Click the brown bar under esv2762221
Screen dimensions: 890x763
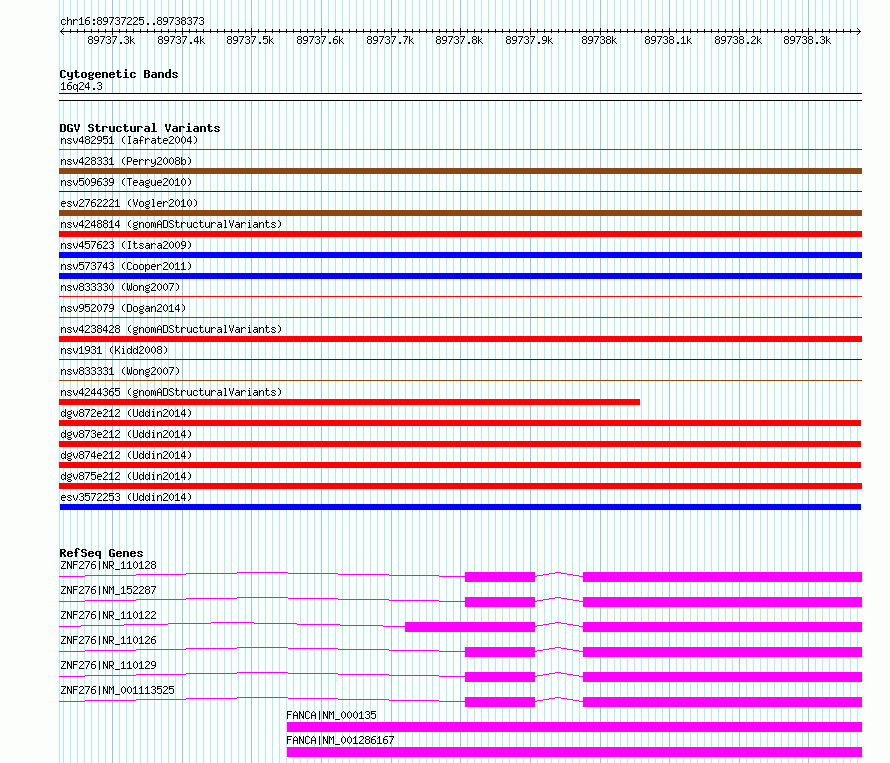[460, 213]
